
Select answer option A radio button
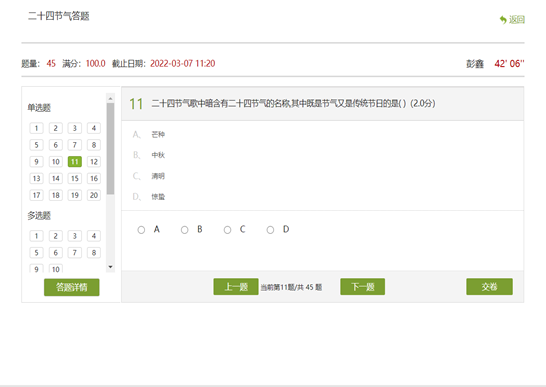coord(141,230)
